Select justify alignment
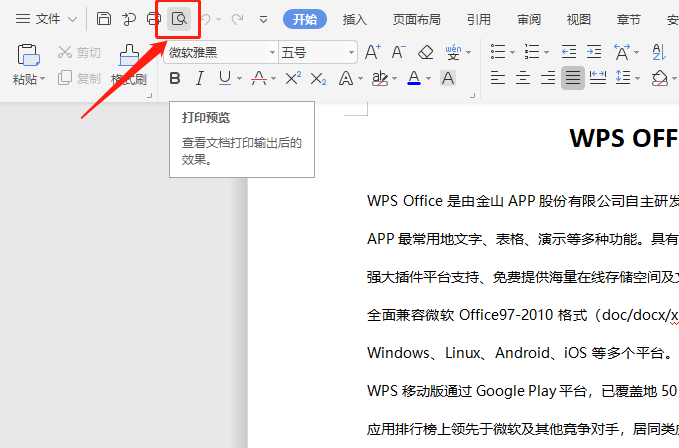This screenshot has width=679, height=448. [x=573, y=78]
